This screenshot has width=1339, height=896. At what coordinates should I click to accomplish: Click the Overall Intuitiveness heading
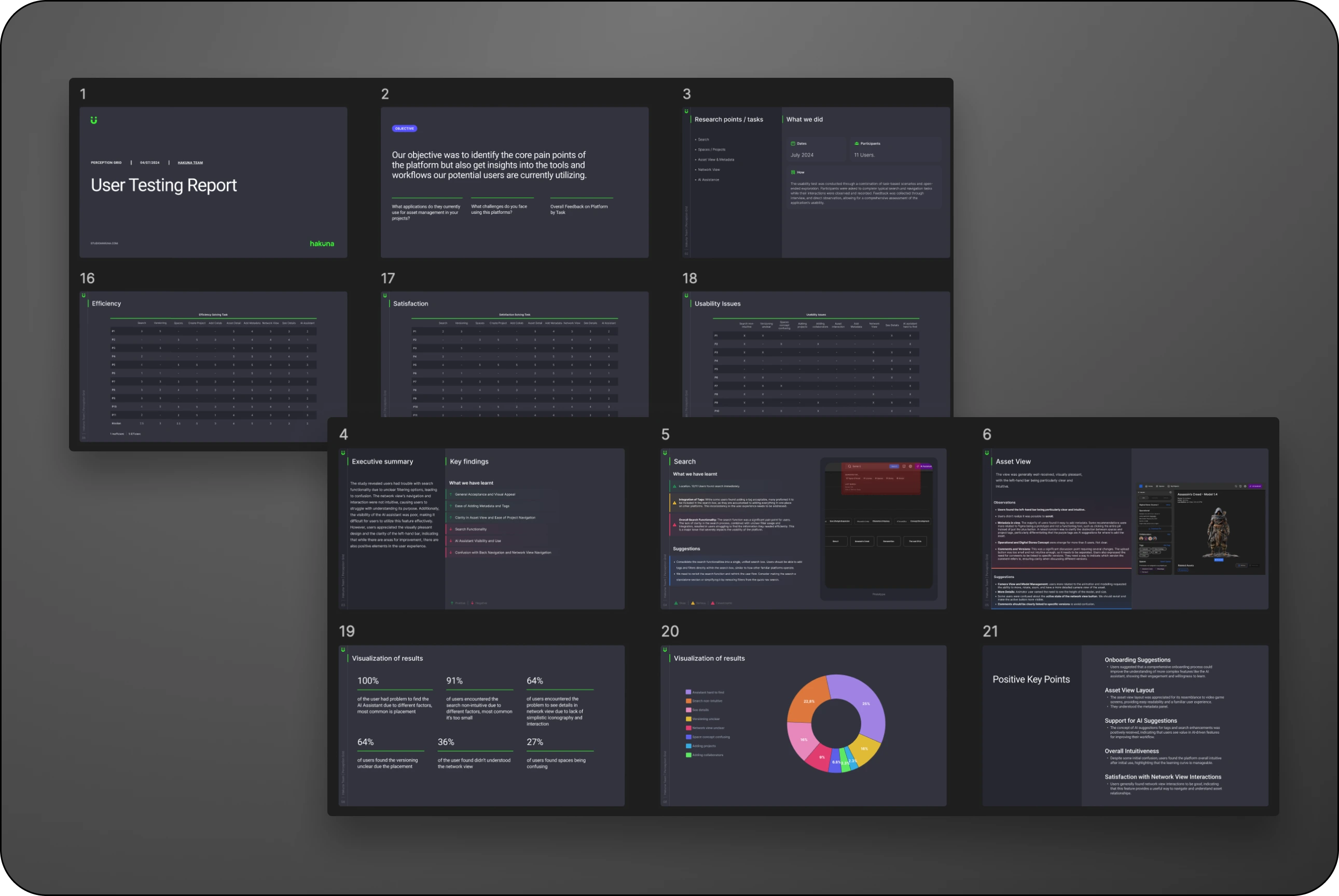coord(1131,751)
